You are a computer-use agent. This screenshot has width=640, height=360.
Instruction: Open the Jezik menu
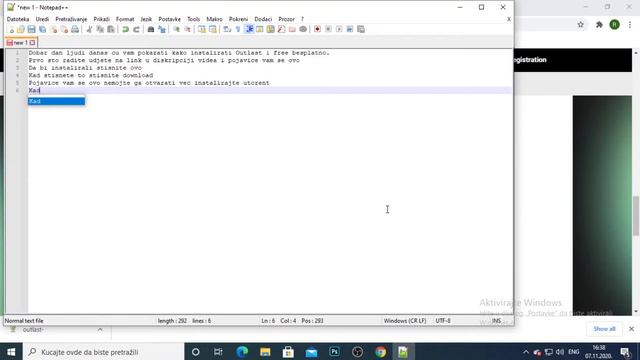(x=146, y=19)
